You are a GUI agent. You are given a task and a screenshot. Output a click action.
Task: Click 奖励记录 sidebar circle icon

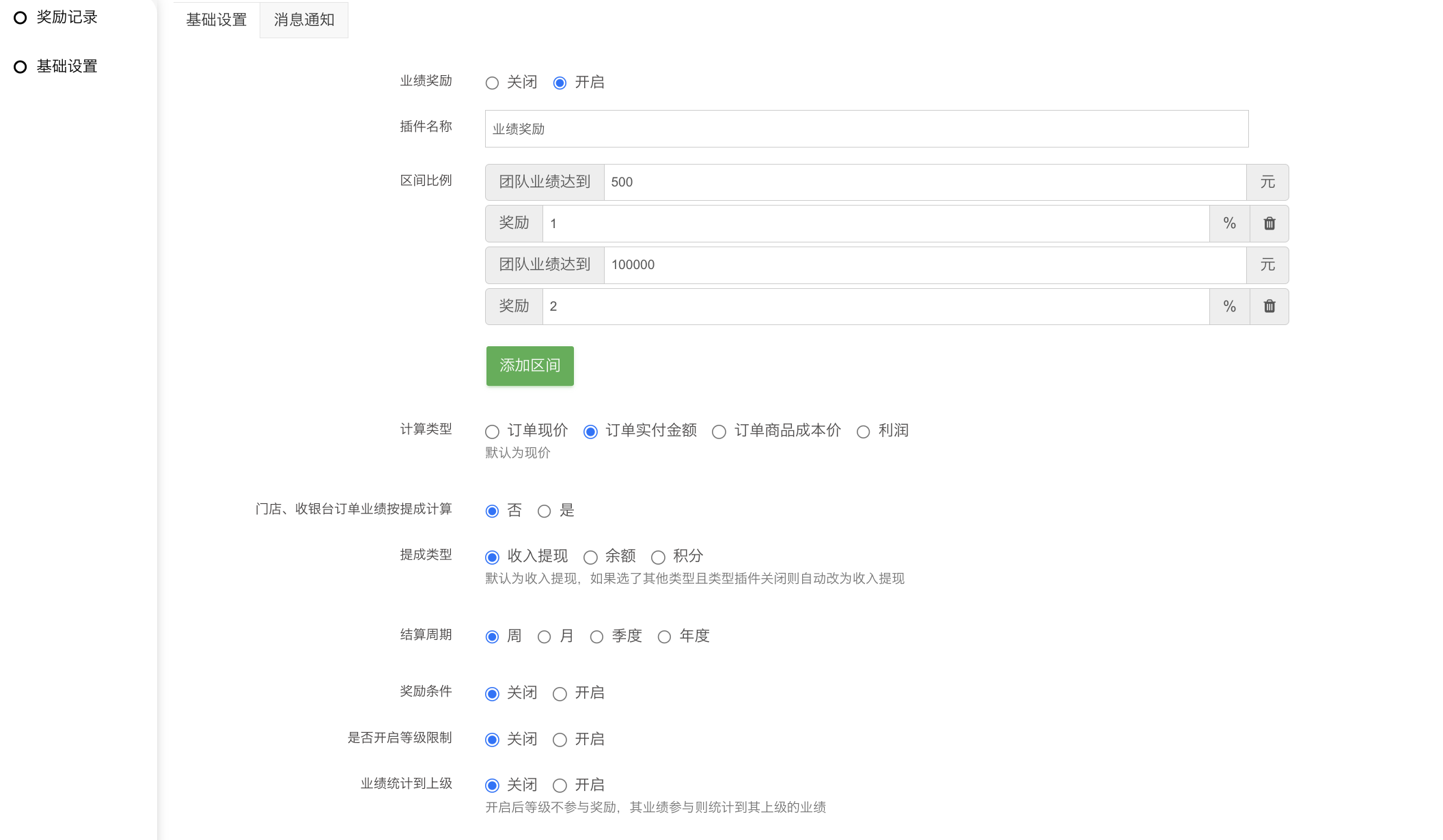(20, 18)
